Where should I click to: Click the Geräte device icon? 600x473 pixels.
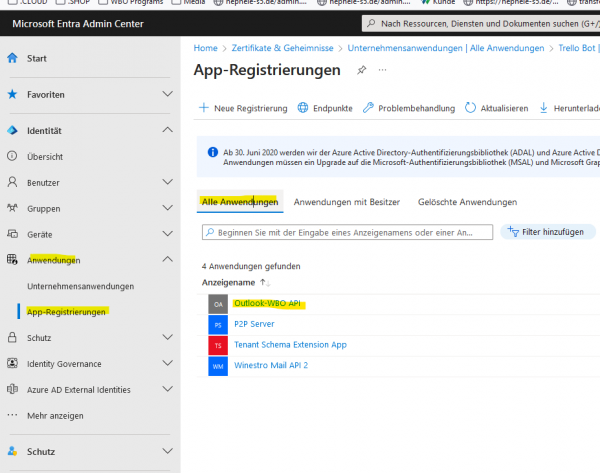[x=12, y=234]
